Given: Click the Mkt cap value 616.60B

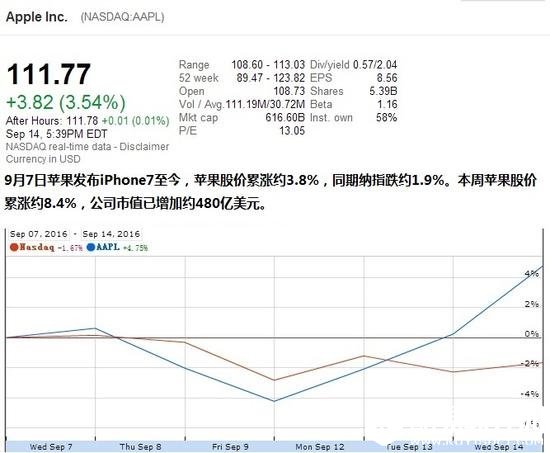Looking at the screenshot, I should pyautogui.click(x=285, y=118).
